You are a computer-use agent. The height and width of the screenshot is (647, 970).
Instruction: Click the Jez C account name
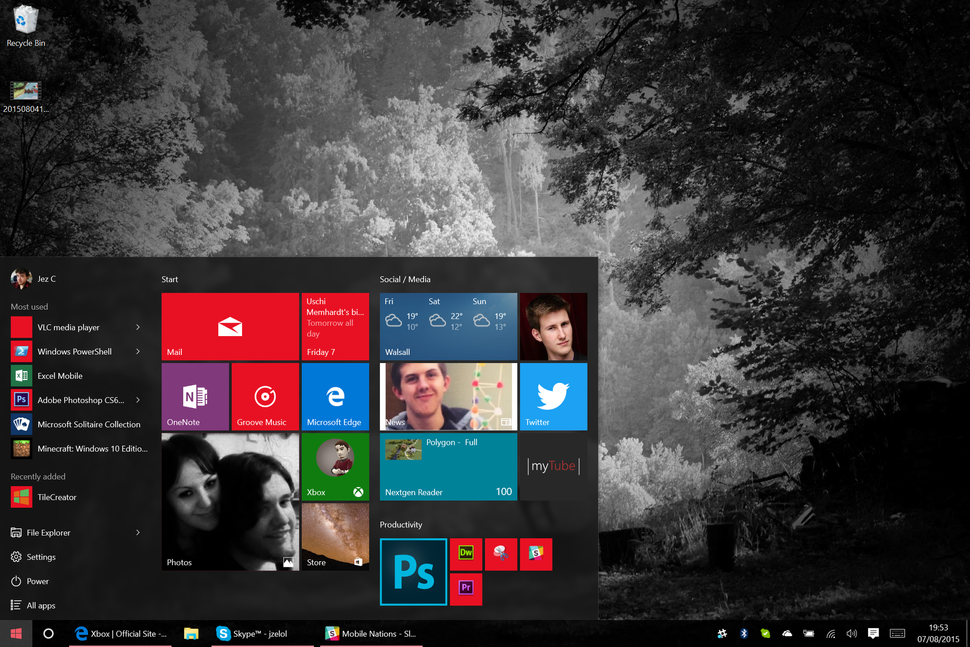coord(47,278)
